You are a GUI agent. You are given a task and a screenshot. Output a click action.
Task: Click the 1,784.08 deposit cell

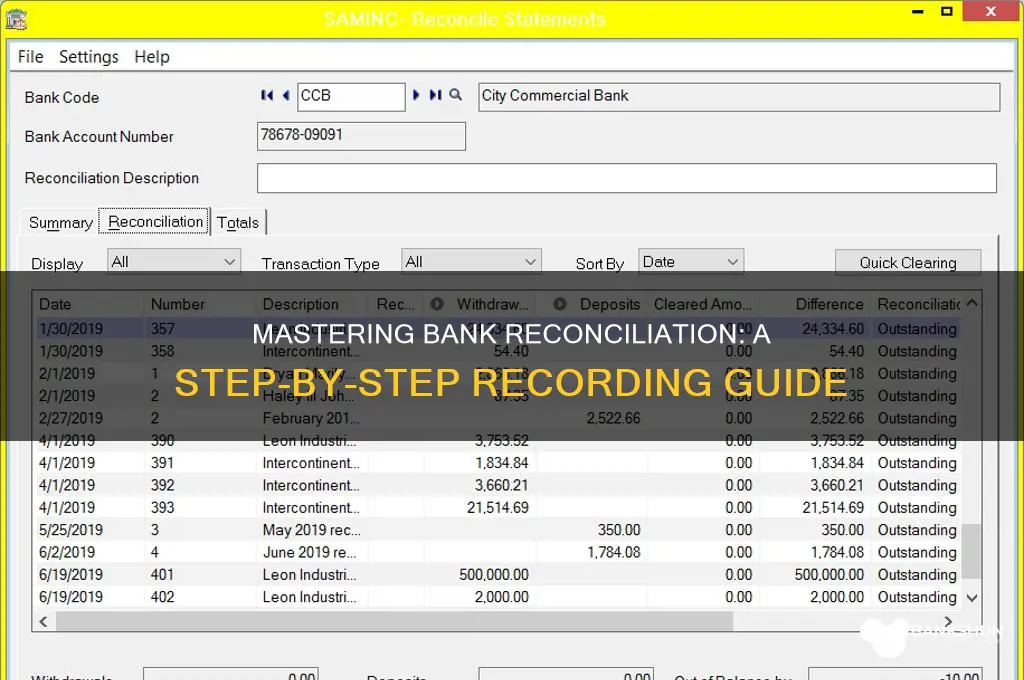(x=592, y=552)
